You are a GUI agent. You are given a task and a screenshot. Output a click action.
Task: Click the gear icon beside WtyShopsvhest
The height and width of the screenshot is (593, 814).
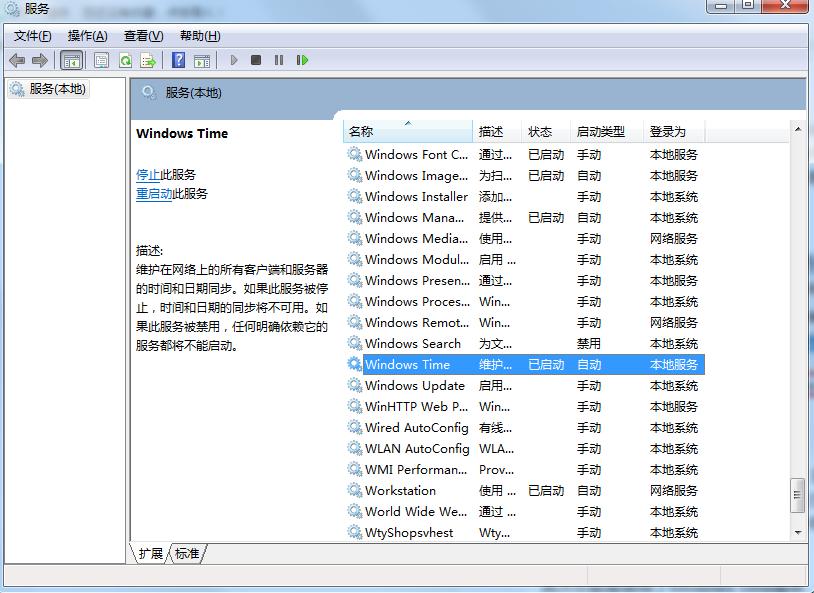click(355, 532)
